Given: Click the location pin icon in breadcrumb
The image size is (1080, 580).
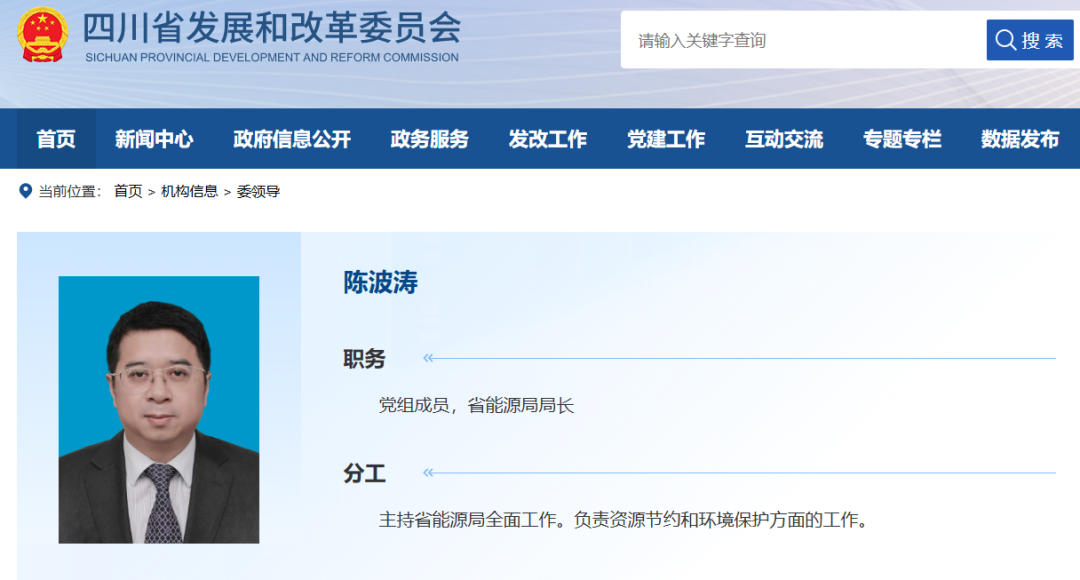Looking at the screenshot, I should point(26,190).
